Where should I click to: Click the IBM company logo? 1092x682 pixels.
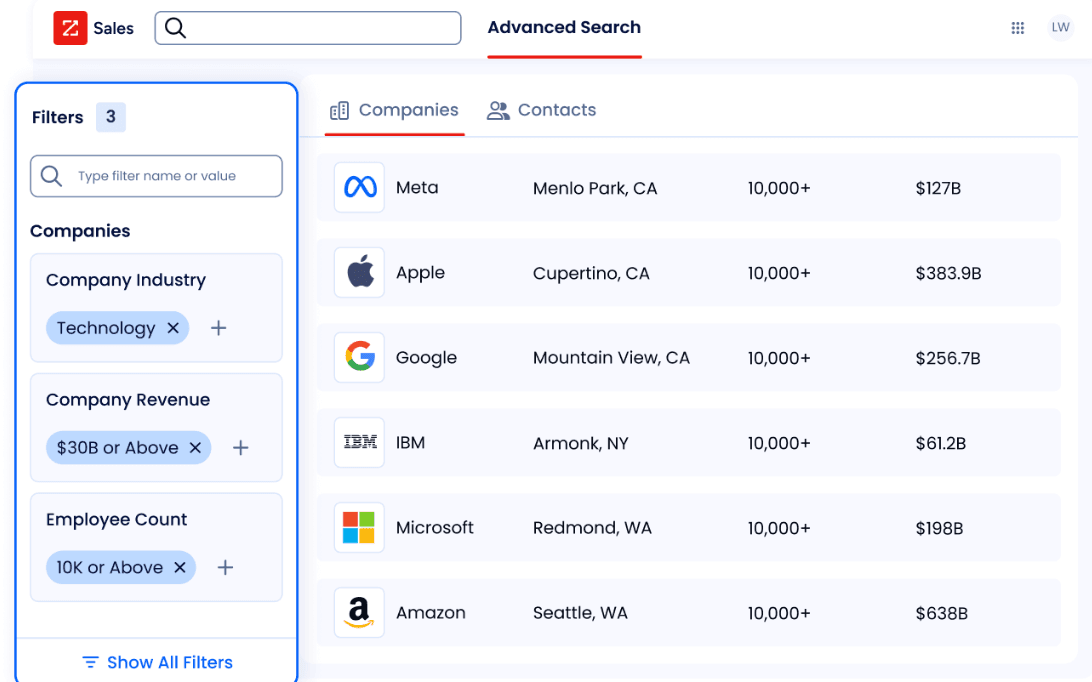pyautogui.click(x=359, y=442)
